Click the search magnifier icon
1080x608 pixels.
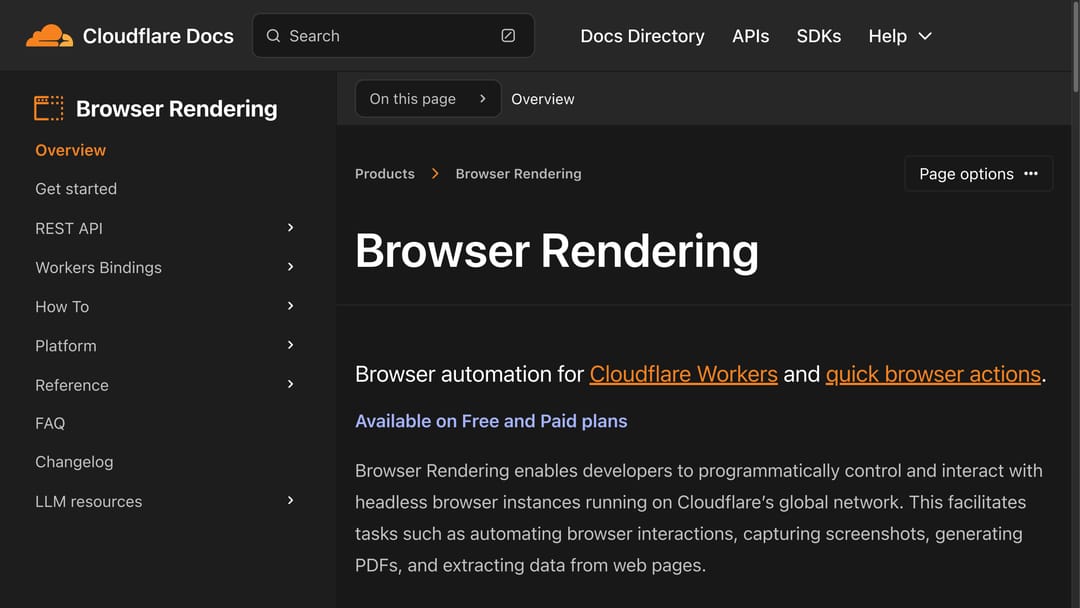pos(273,36)
